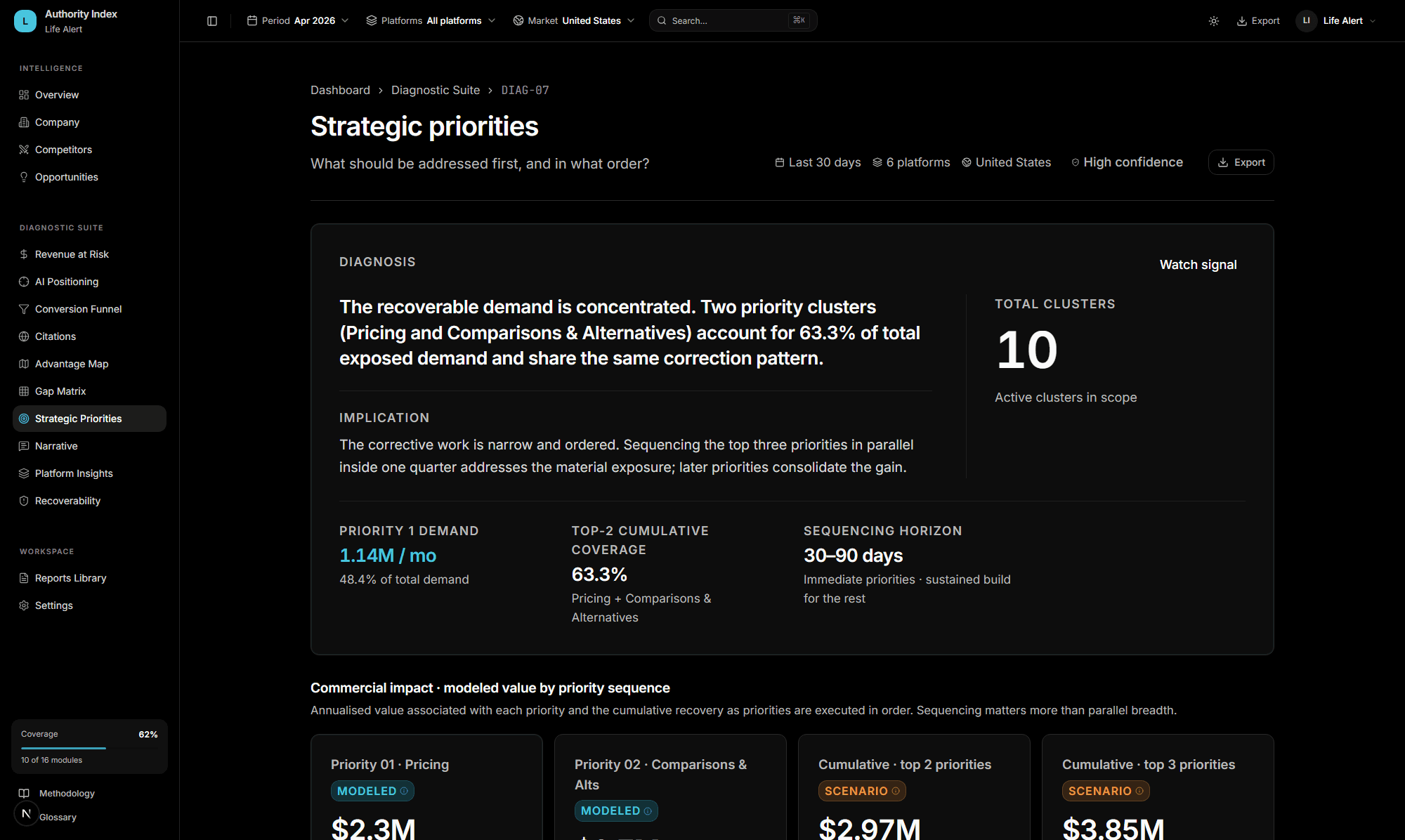Expand the Platforms All platforms selector
This screenshot has height=840, width=1405.
point(431,21)
